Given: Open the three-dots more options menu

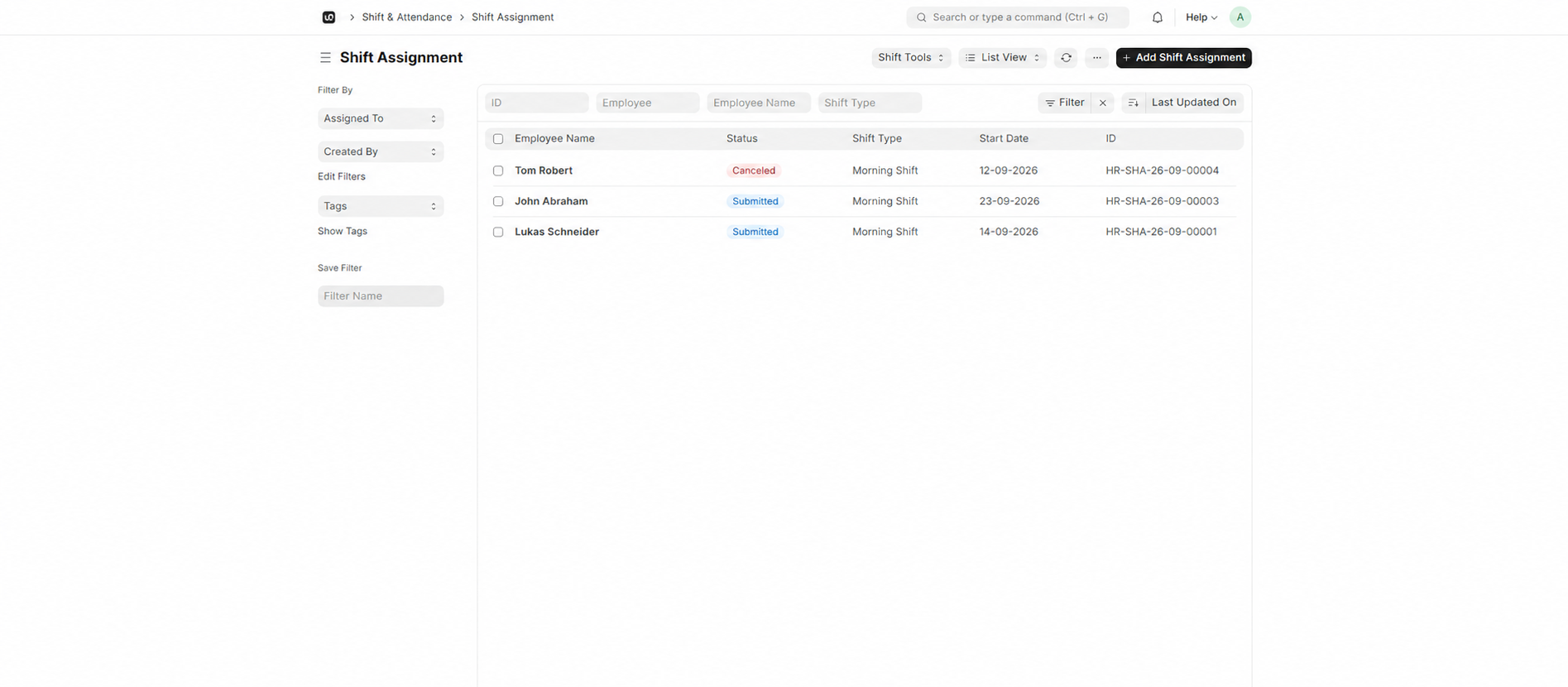Looking at the screenshot, I should [1096, 58].
